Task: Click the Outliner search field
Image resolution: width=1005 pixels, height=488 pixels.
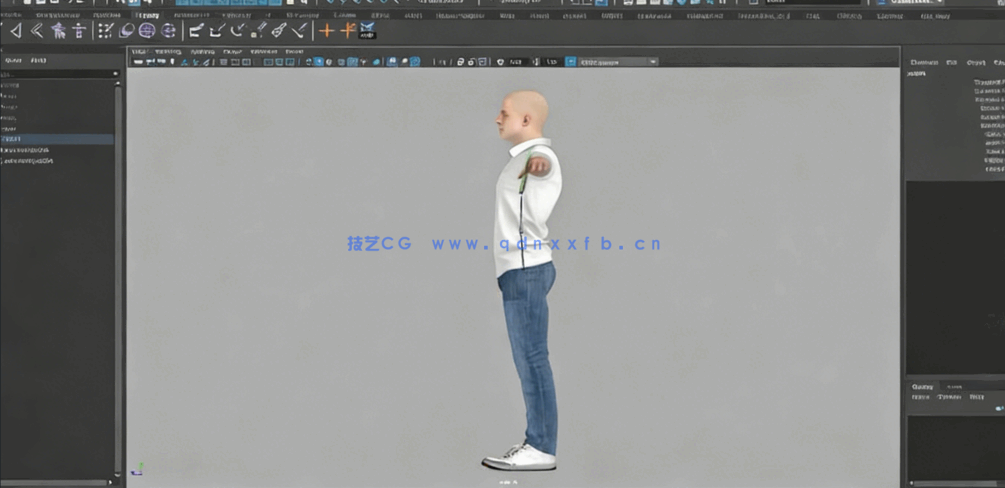Action: (x=56, y=74)
